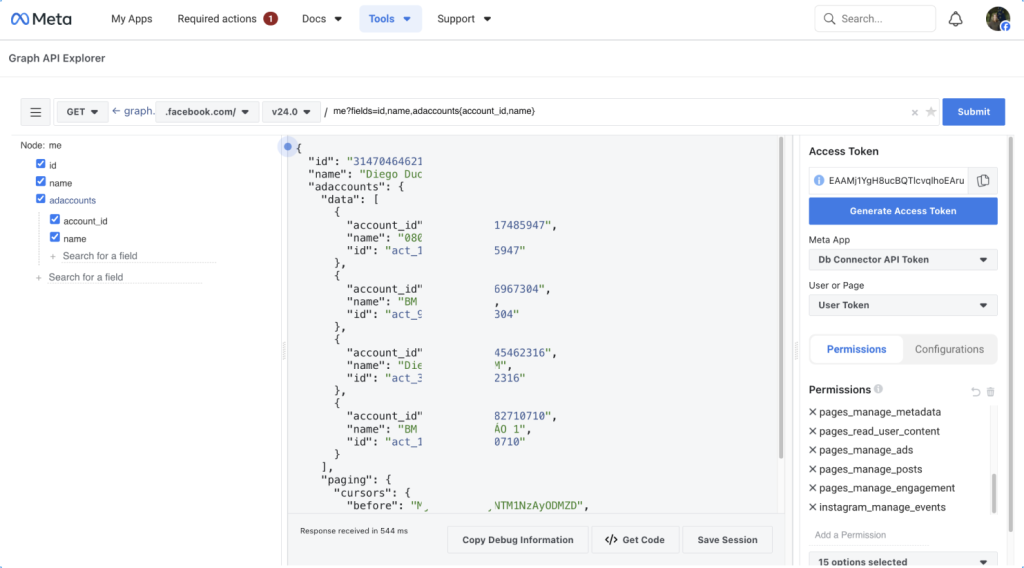The image size is (1024, 568).
Task: Click the undo arrow in Permissions header
Action: point(976,391)
